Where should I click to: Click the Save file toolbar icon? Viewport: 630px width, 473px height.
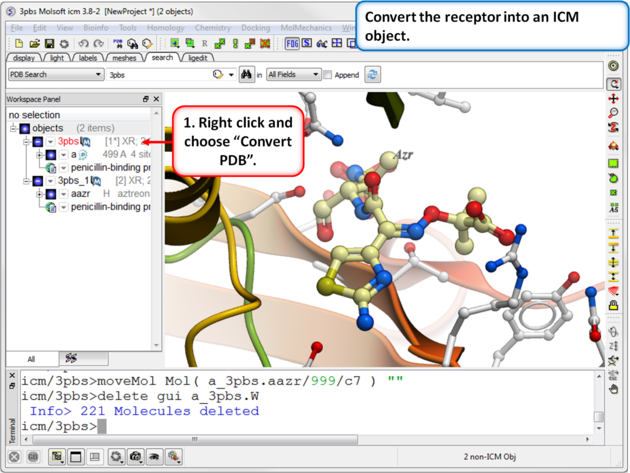50,44
